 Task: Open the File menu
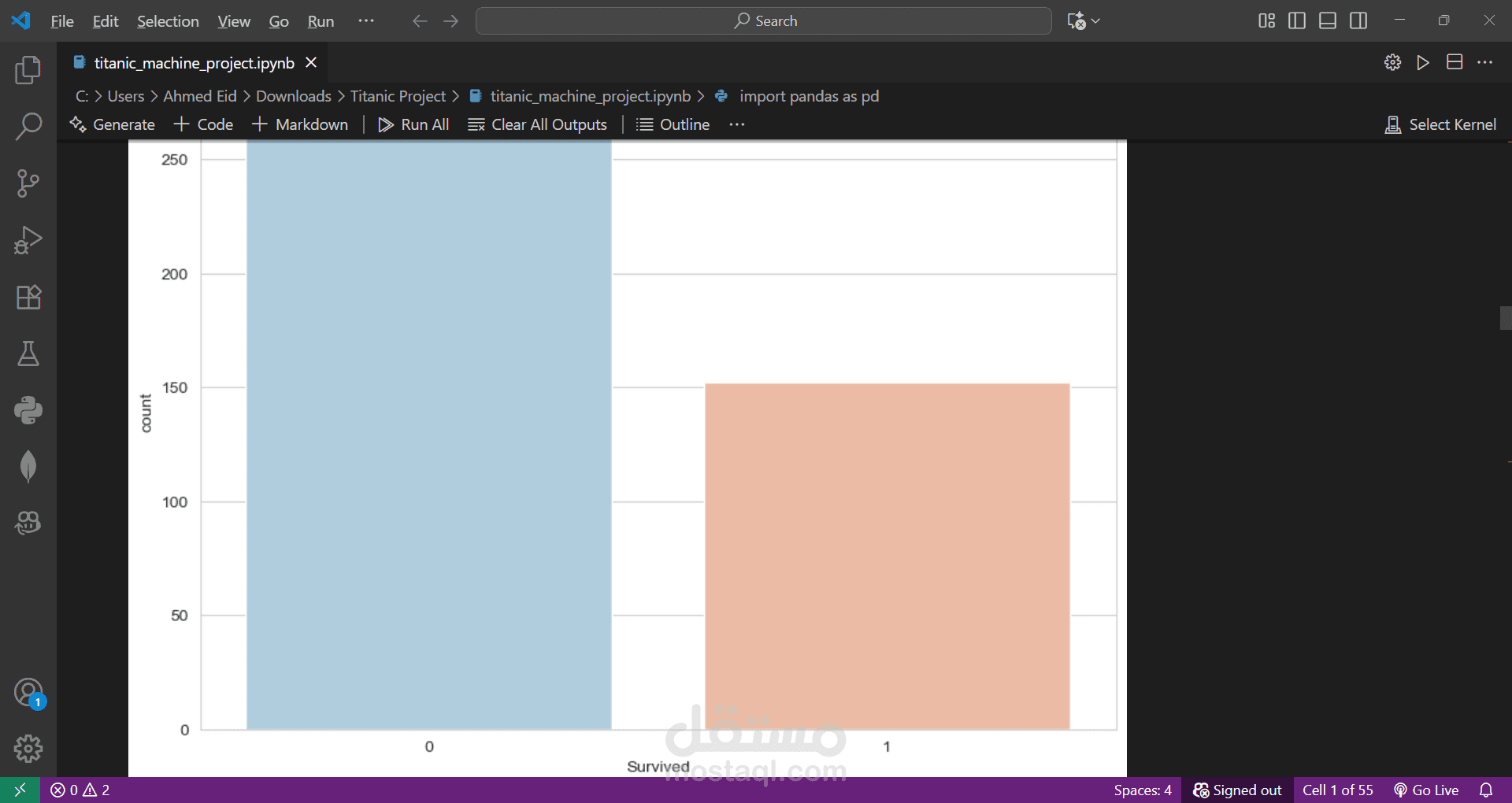pos(62,21)
